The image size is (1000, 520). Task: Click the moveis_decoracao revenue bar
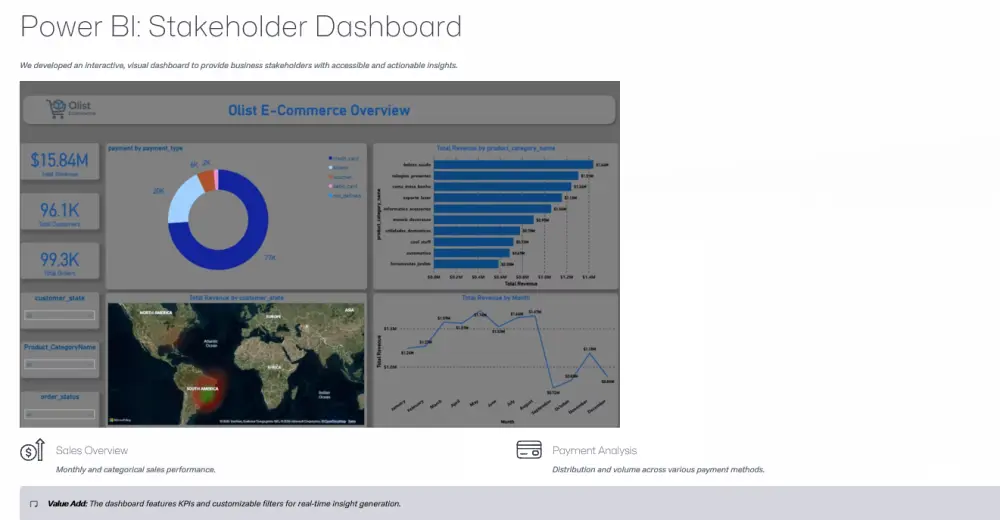(484, 219)
